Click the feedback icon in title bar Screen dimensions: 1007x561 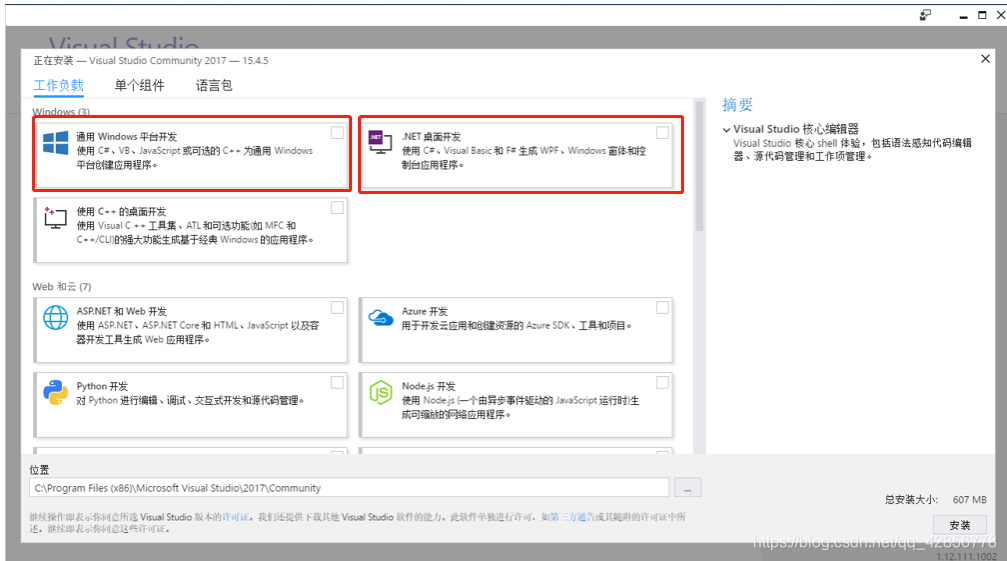pyautogui.click(x=925, y=15)
